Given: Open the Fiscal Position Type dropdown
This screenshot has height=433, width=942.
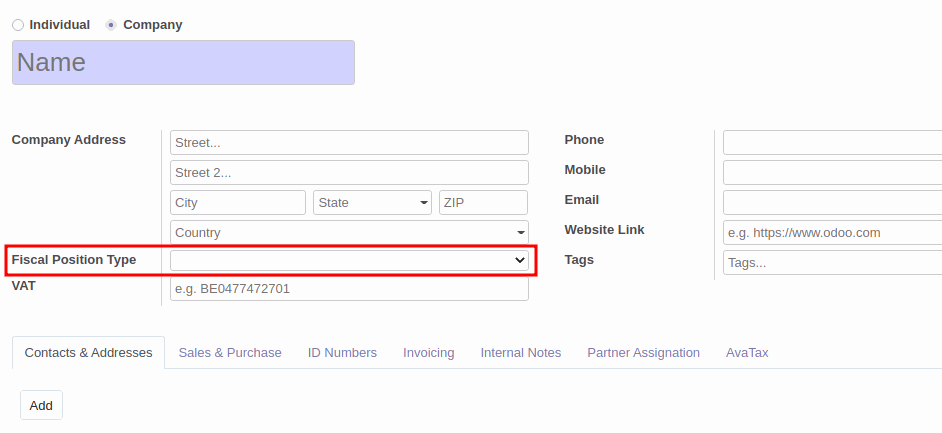Looking at the screenshot, I should [x=349, y=260].
